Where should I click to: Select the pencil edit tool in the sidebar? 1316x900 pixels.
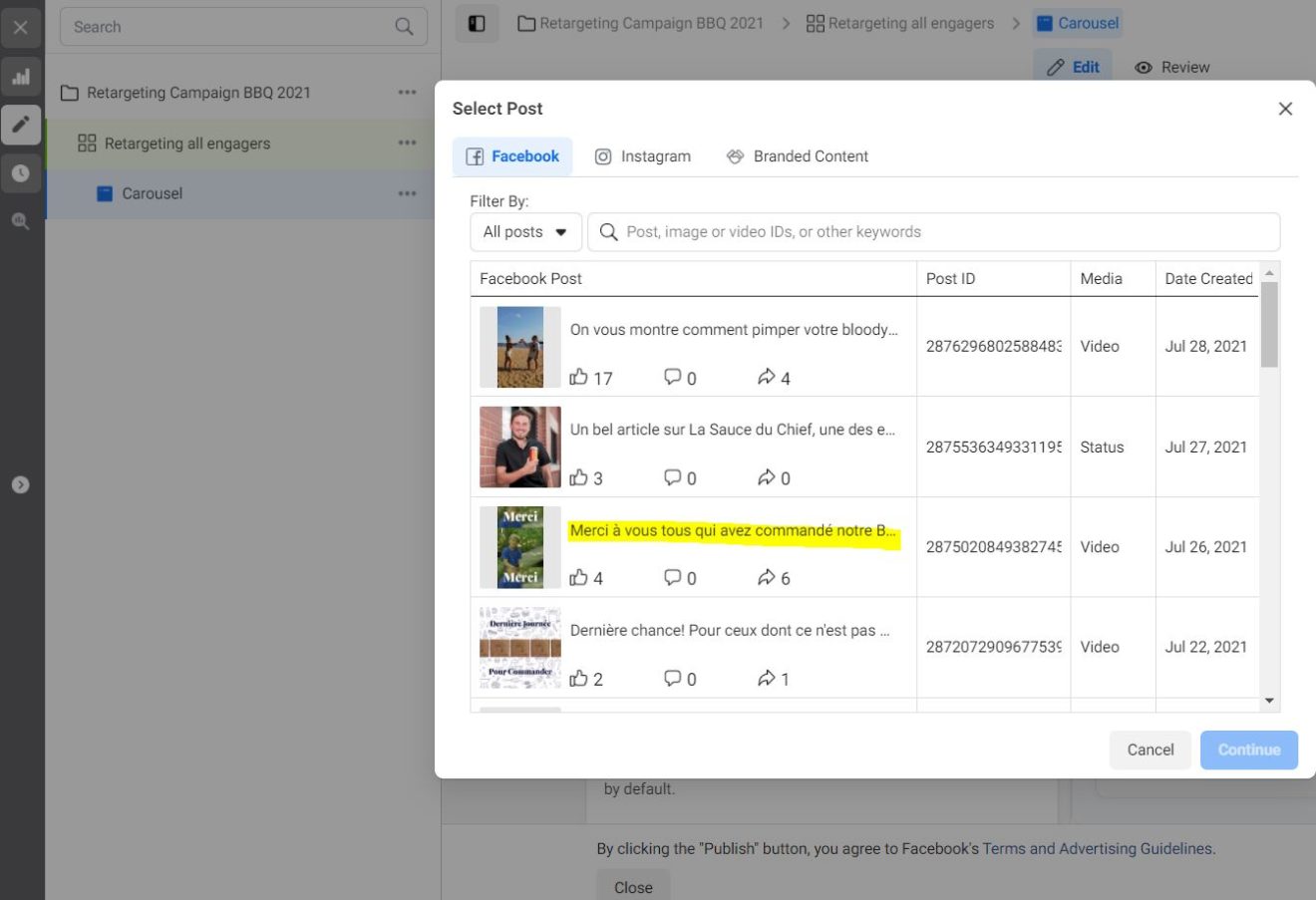point(21,125)
